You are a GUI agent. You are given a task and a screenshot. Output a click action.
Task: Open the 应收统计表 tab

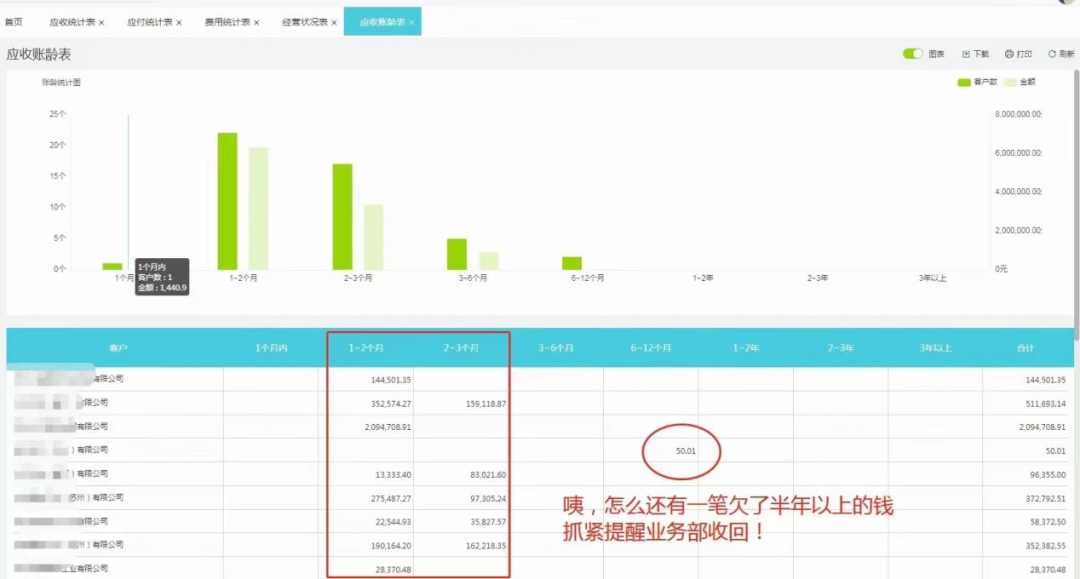72,22
